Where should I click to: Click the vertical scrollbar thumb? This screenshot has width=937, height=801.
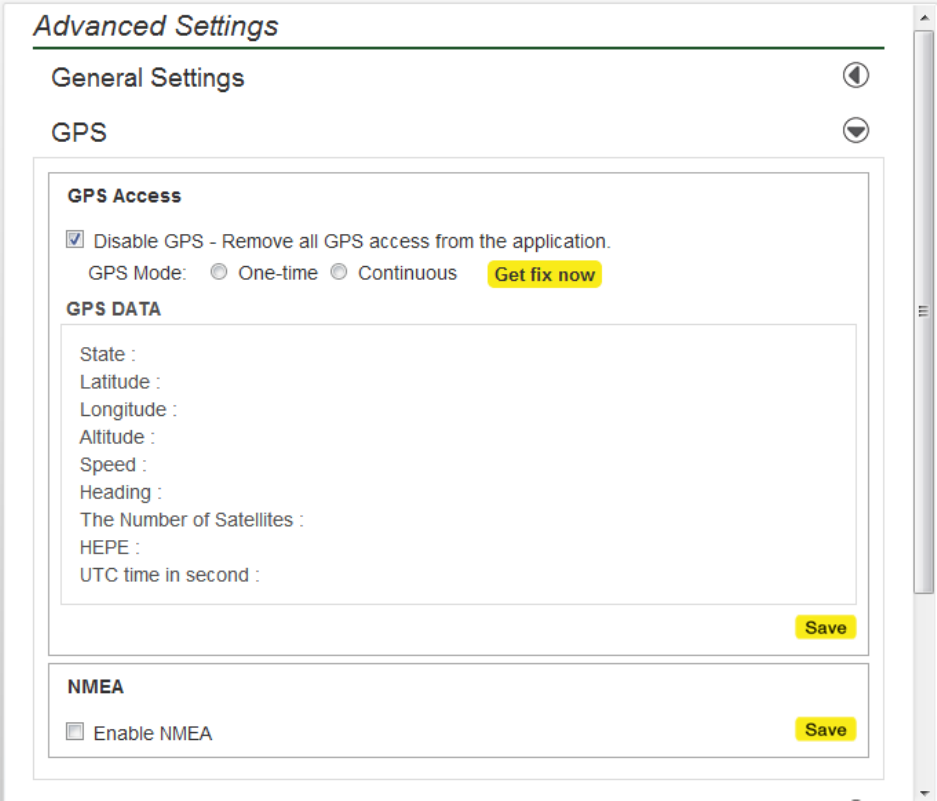(x=924, y=310)
